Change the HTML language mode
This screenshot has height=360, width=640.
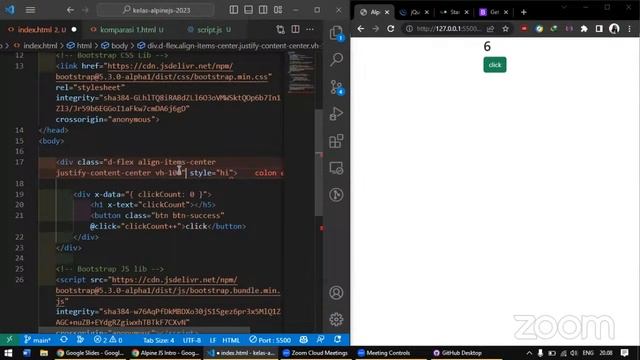231,340
